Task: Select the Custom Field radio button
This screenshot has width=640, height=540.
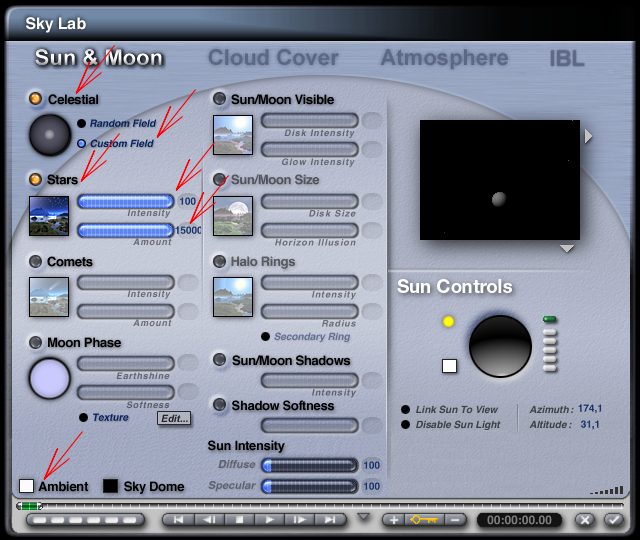Action: 81,144
